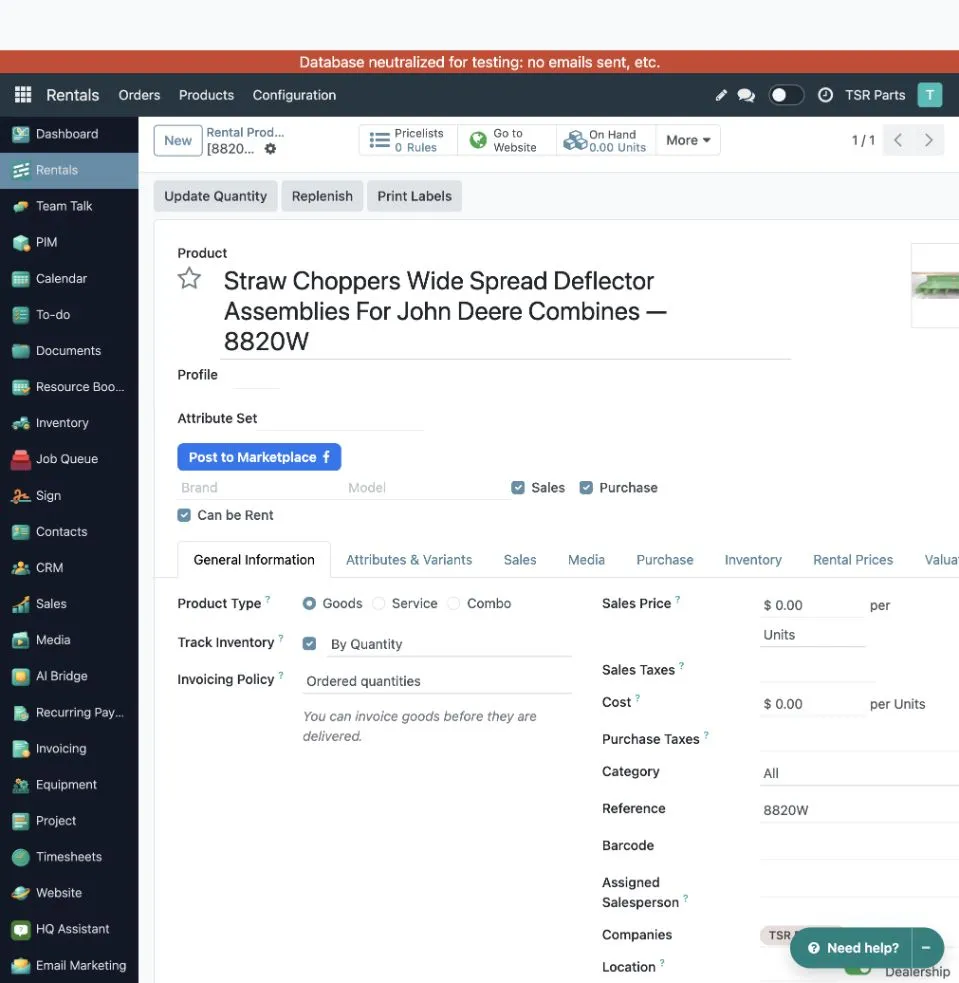Open the apps grid menu icon
Screen dimensions: 959x983
click(x=23, y=95)
